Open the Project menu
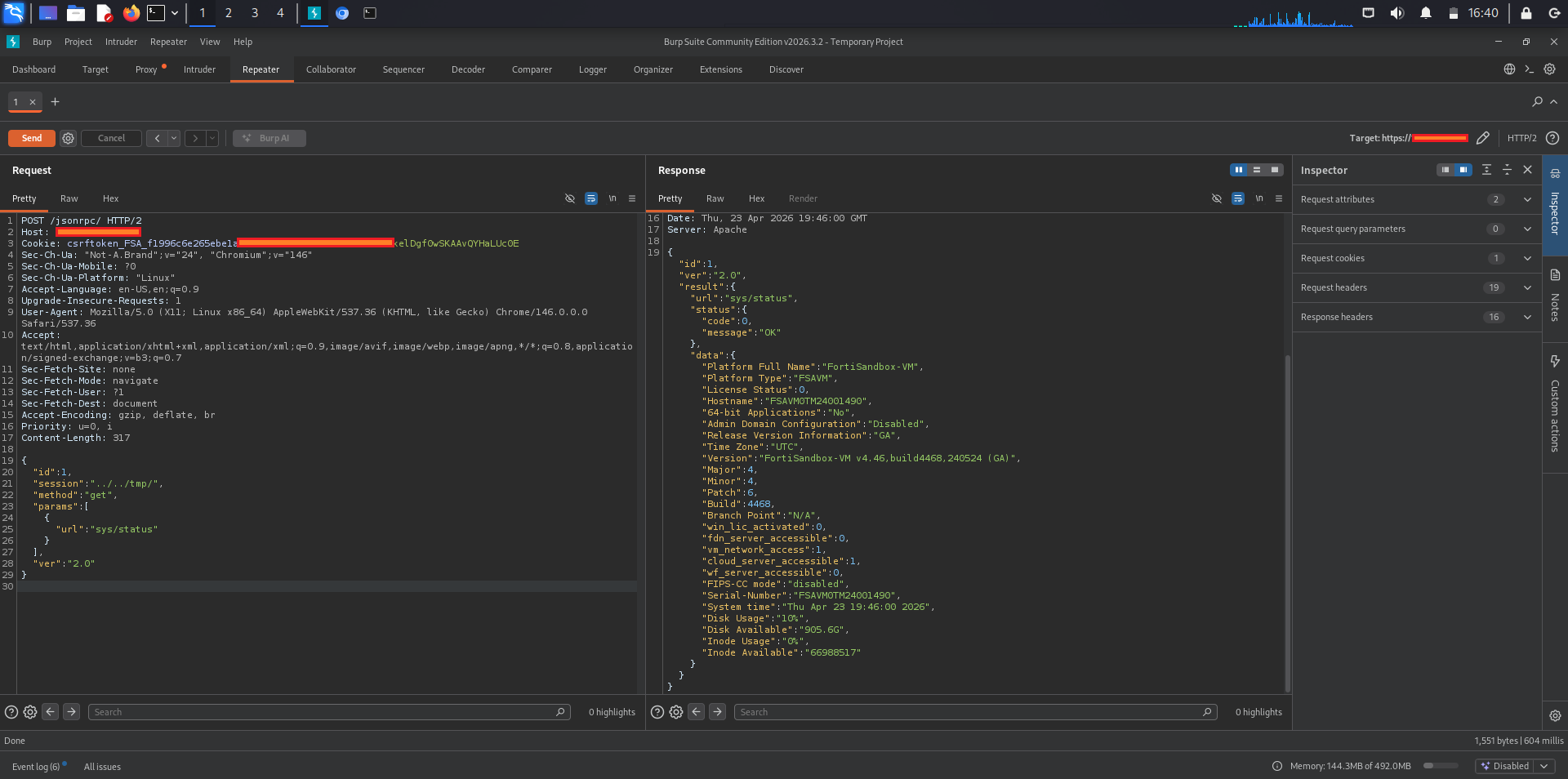 (78, 42)
